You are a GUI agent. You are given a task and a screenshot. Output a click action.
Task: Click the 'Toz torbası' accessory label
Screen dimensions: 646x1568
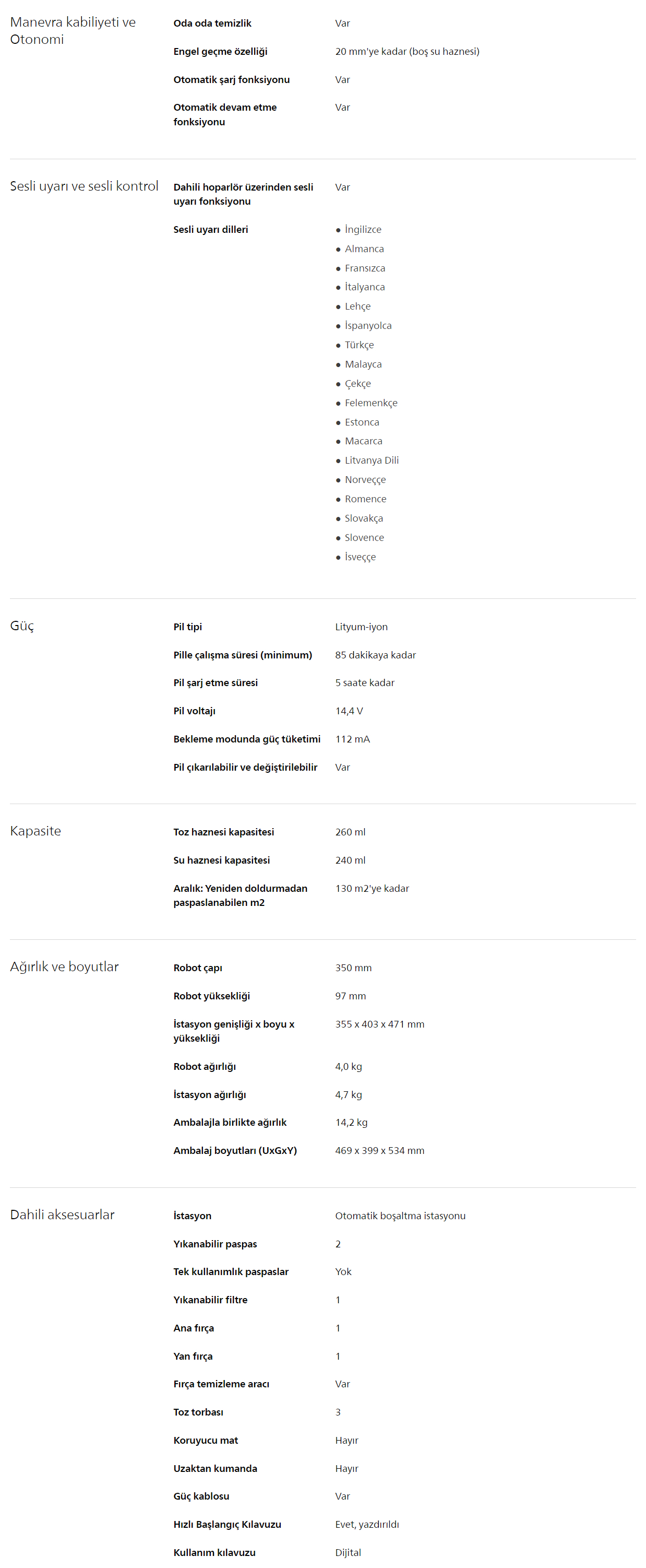[x=198, y=1412]
